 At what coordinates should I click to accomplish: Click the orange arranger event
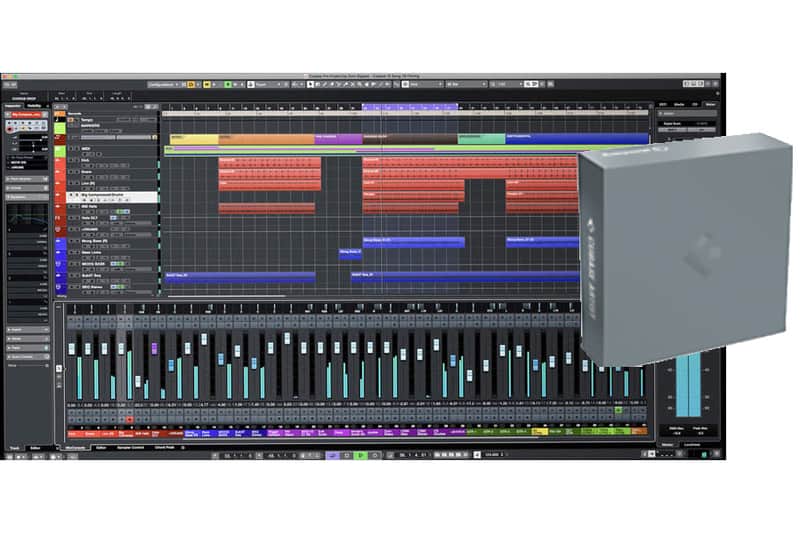pos(266,139)
